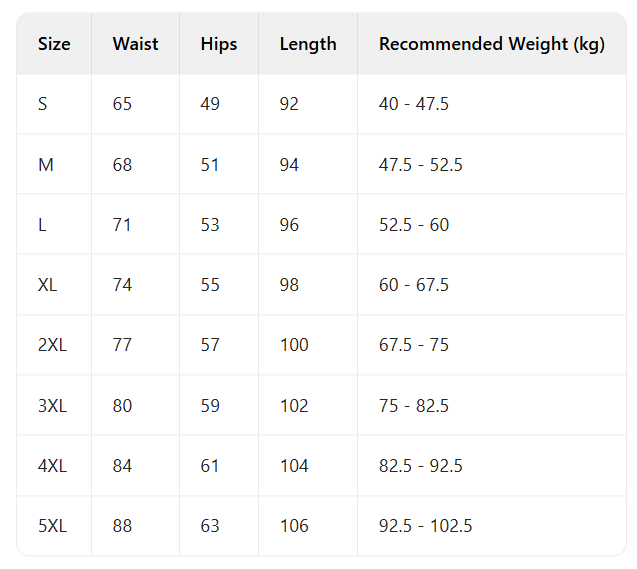Select the weight range 92.5 - 102.5
The height and width of the screenshot is (569, 637).
coord(426,526)
